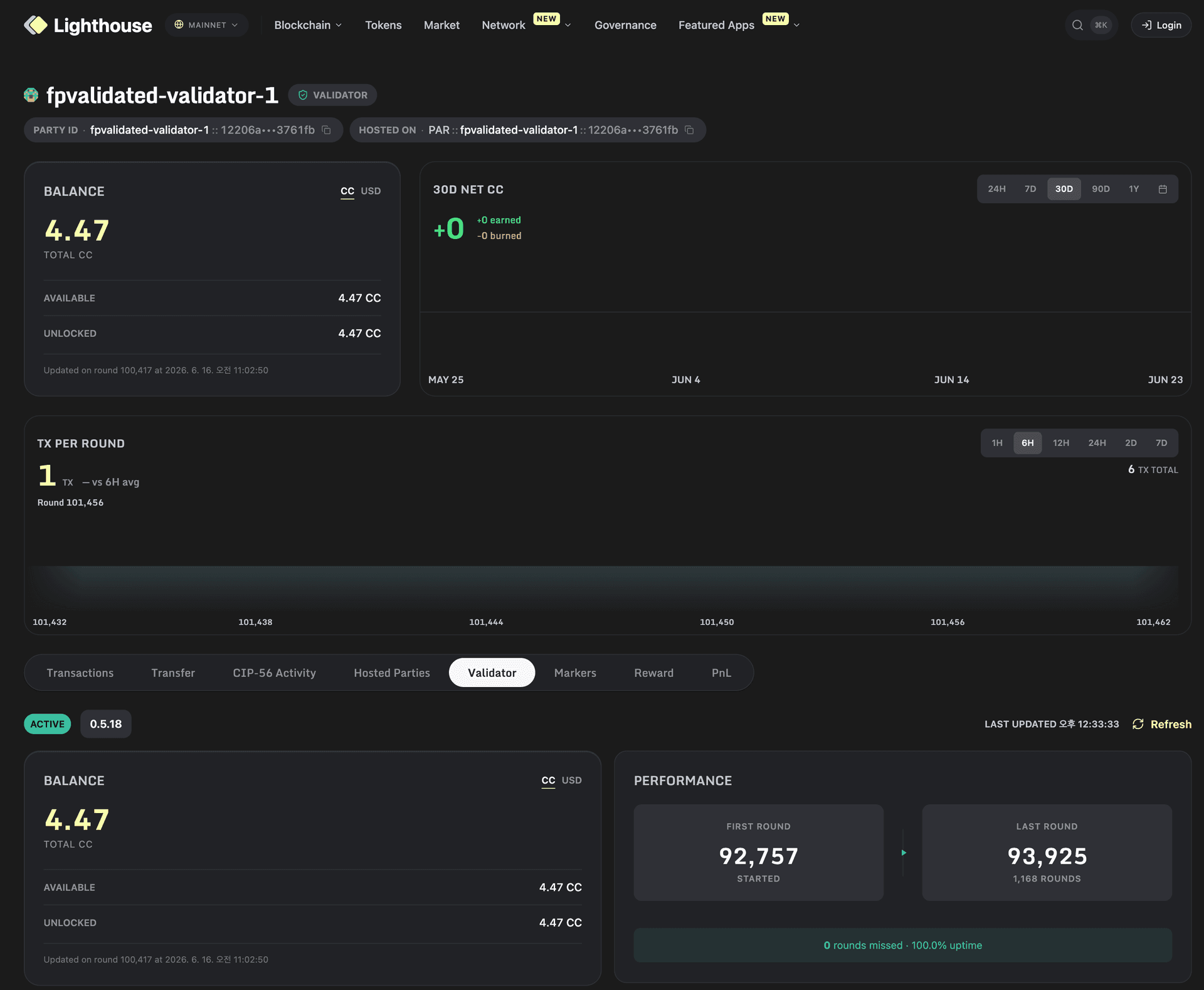Select 1H range for TX per round

(997, 443)
